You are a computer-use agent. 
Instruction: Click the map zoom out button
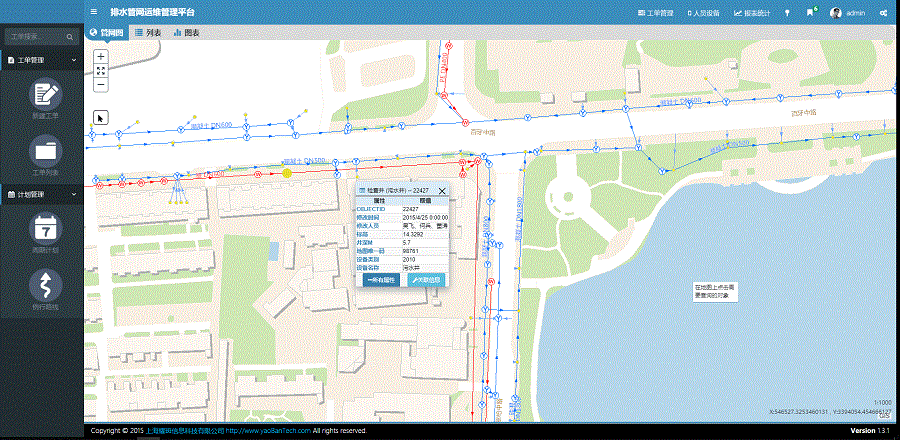click(x=101, y=85)
